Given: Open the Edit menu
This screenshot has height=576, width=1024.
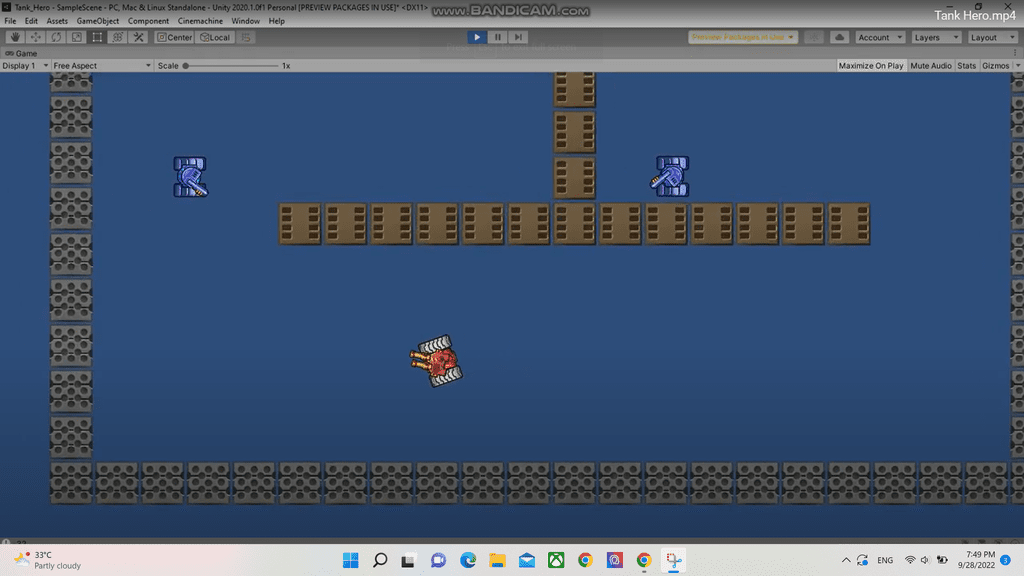Looking at the screenshot, I should (31, 21).
